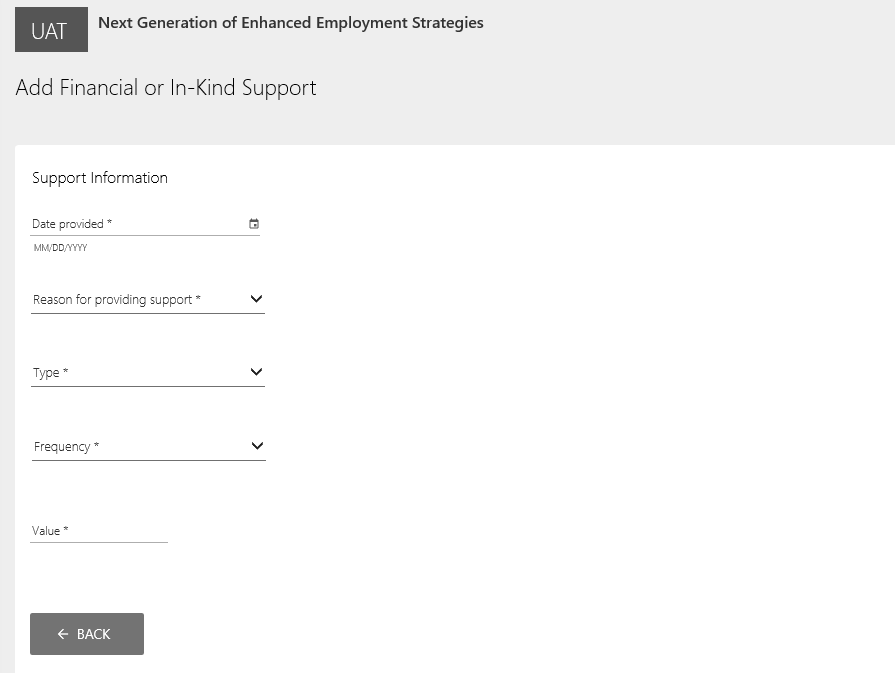Expand the Frequency dropdown
Image resolution: width=895 pixels, height=673 pixels.
pos(140,447)
